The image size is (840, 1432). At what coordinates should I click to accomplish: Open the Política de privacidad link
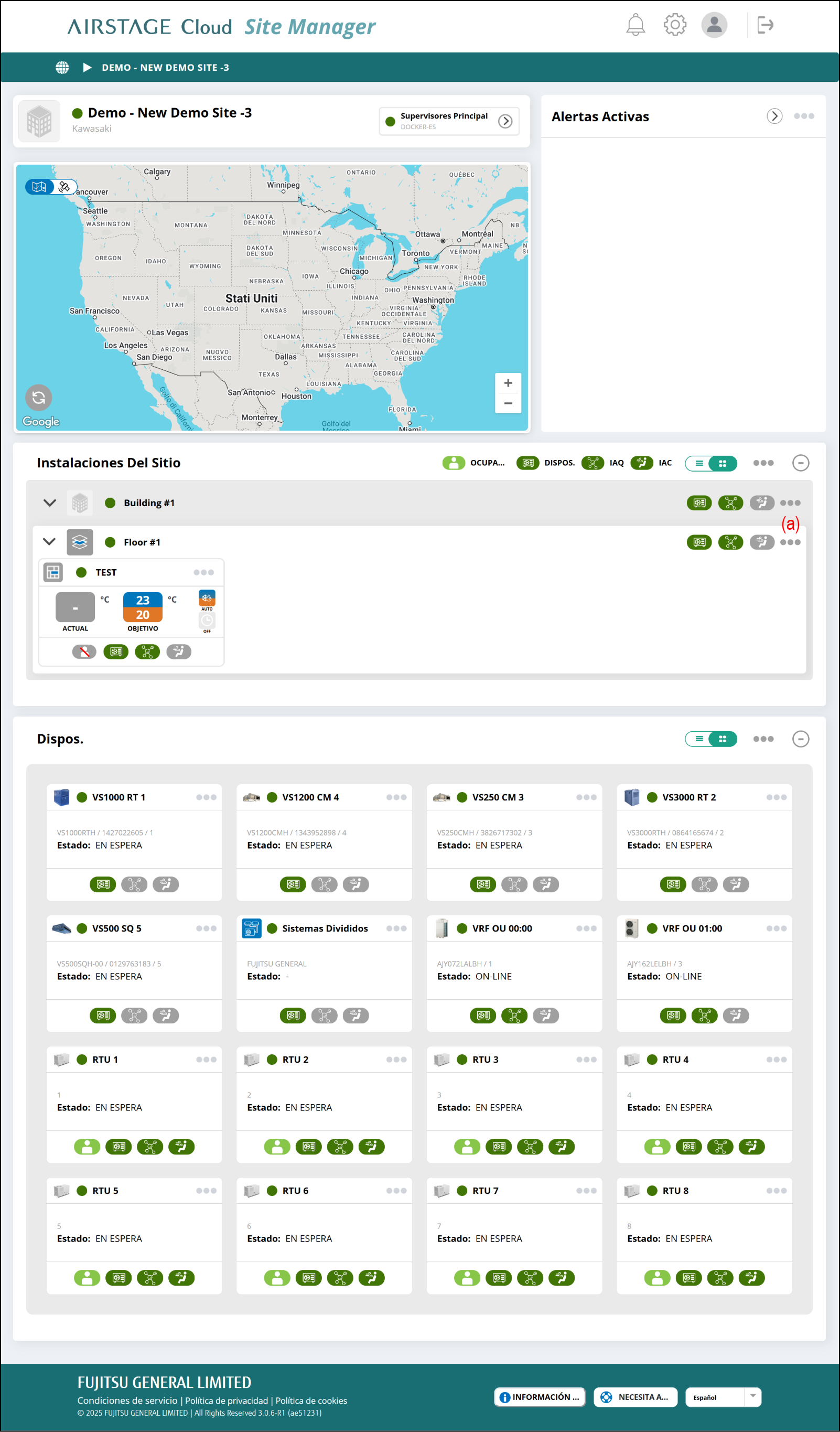(x=226, y=1401)
